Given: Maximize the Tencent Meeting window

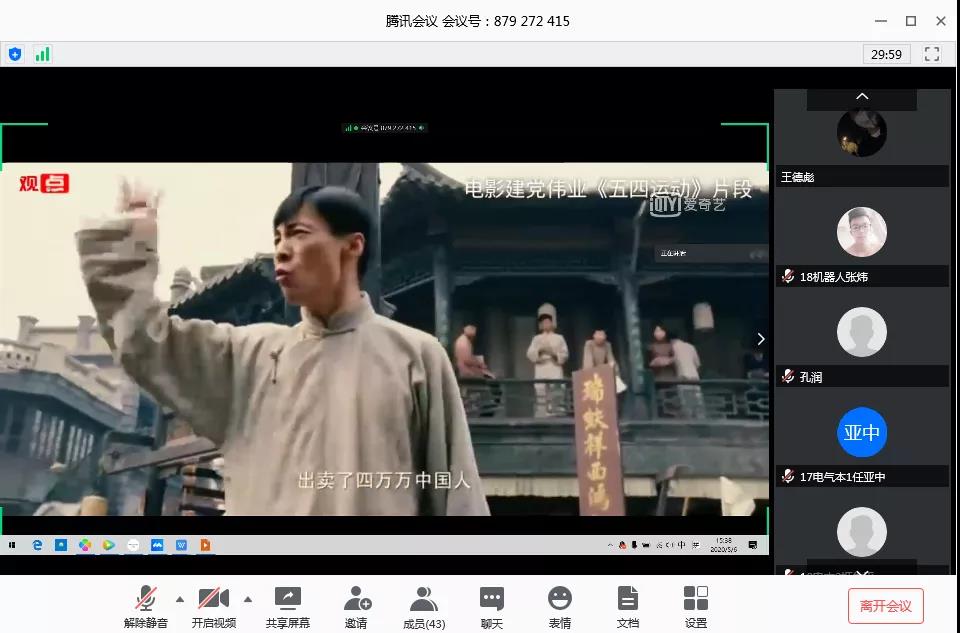Looking at the screenshot, I should click(911, 21).
